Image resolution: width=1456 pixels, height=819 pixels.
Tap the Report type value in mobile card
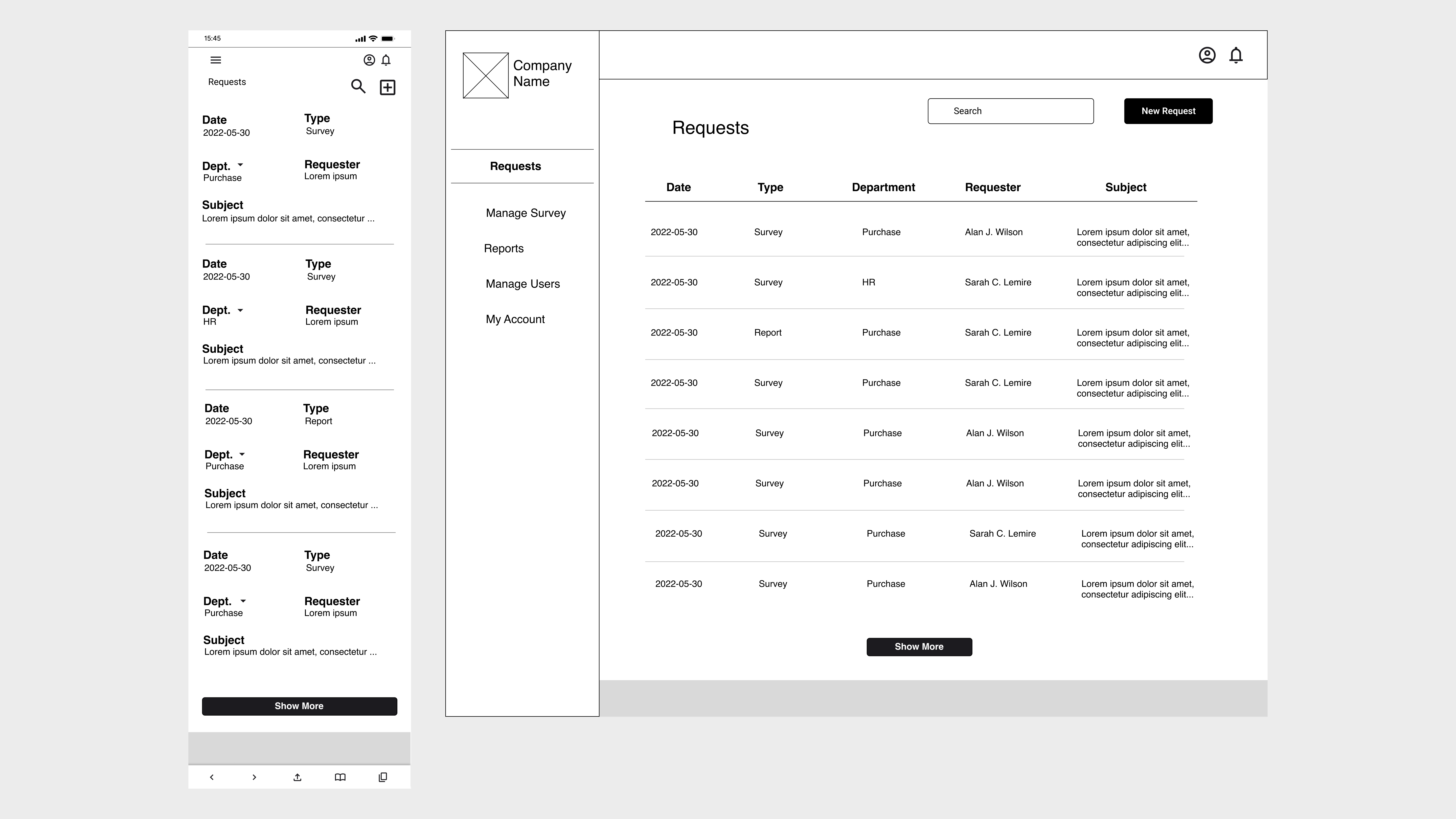tap(319, 421)
